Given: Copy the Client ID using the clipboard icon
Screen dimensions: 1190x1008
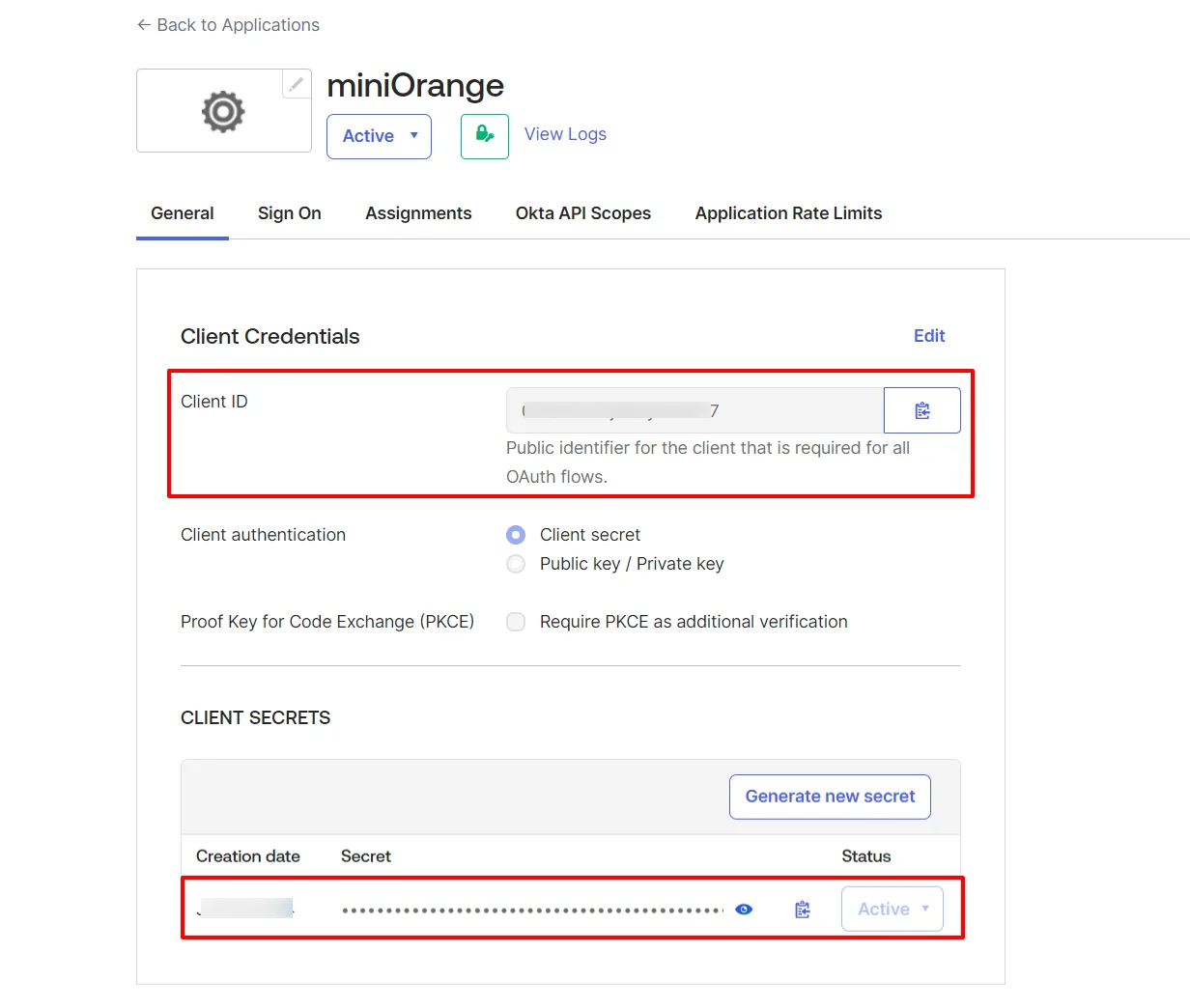Looking at the screenshot, I should 921,409.
